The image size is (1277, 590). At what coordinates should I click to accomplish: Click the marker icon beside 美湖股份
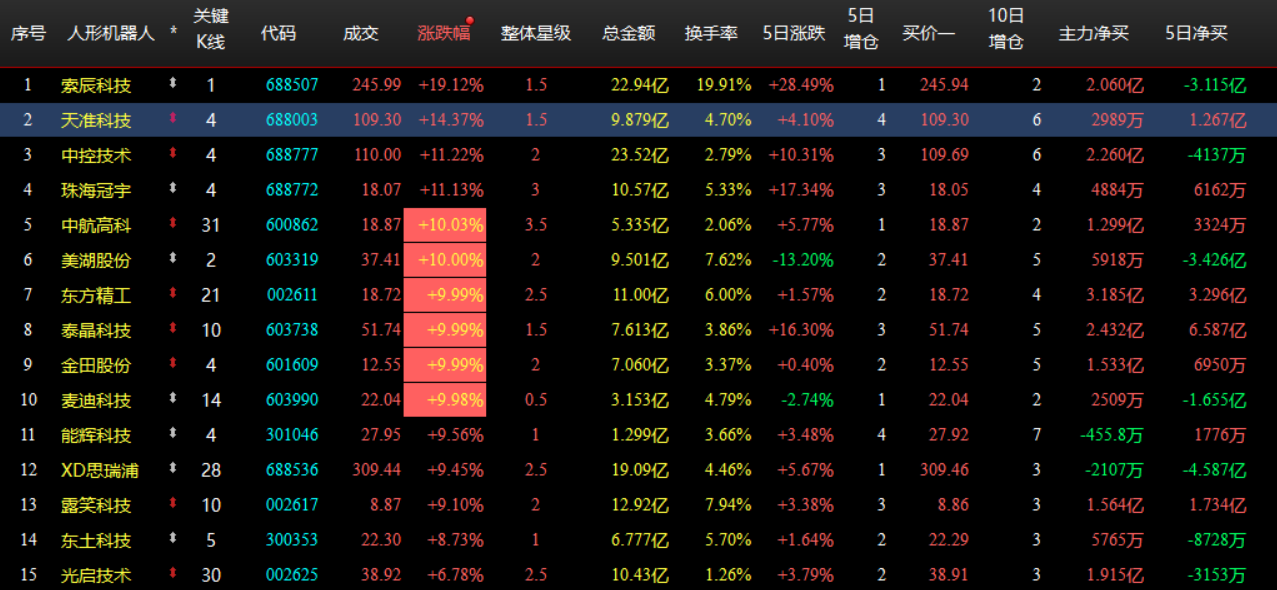click(173, 259)
